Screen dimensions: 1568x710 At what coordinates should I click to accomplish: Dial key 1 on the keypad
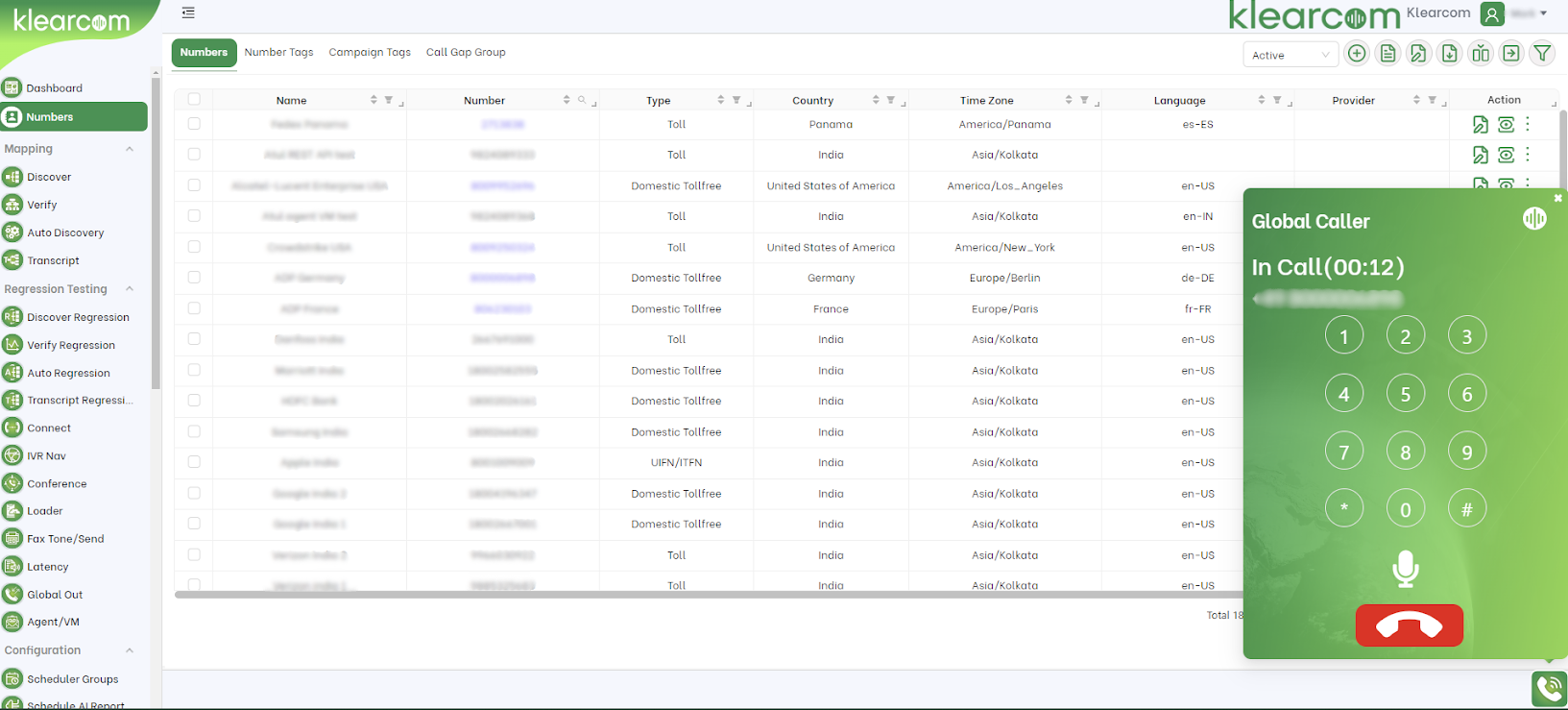[1344, 336]
